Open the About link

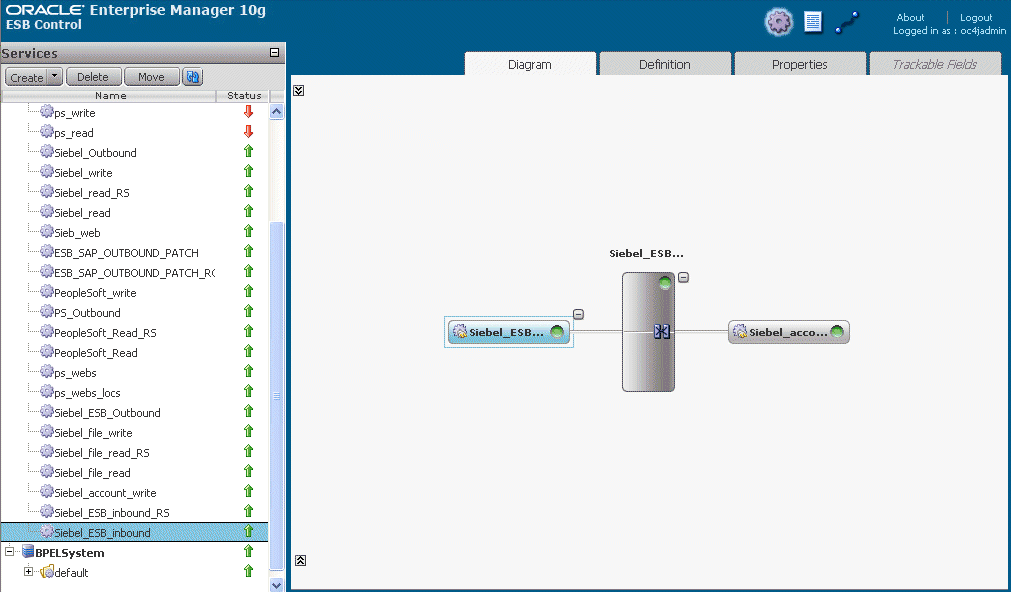(910, 17)
